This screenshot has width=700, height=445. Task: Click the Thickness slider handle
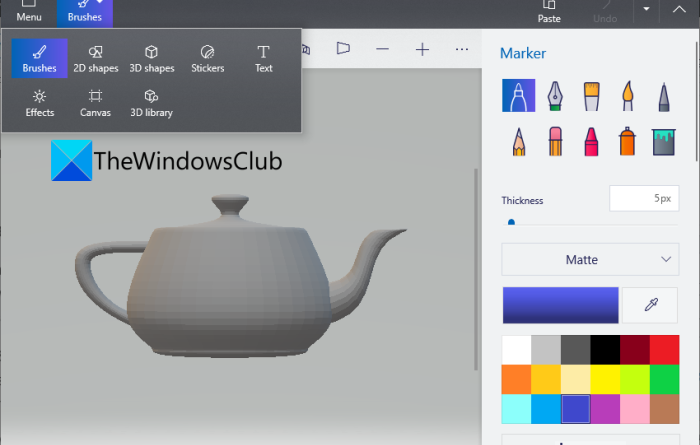point(512,222)
